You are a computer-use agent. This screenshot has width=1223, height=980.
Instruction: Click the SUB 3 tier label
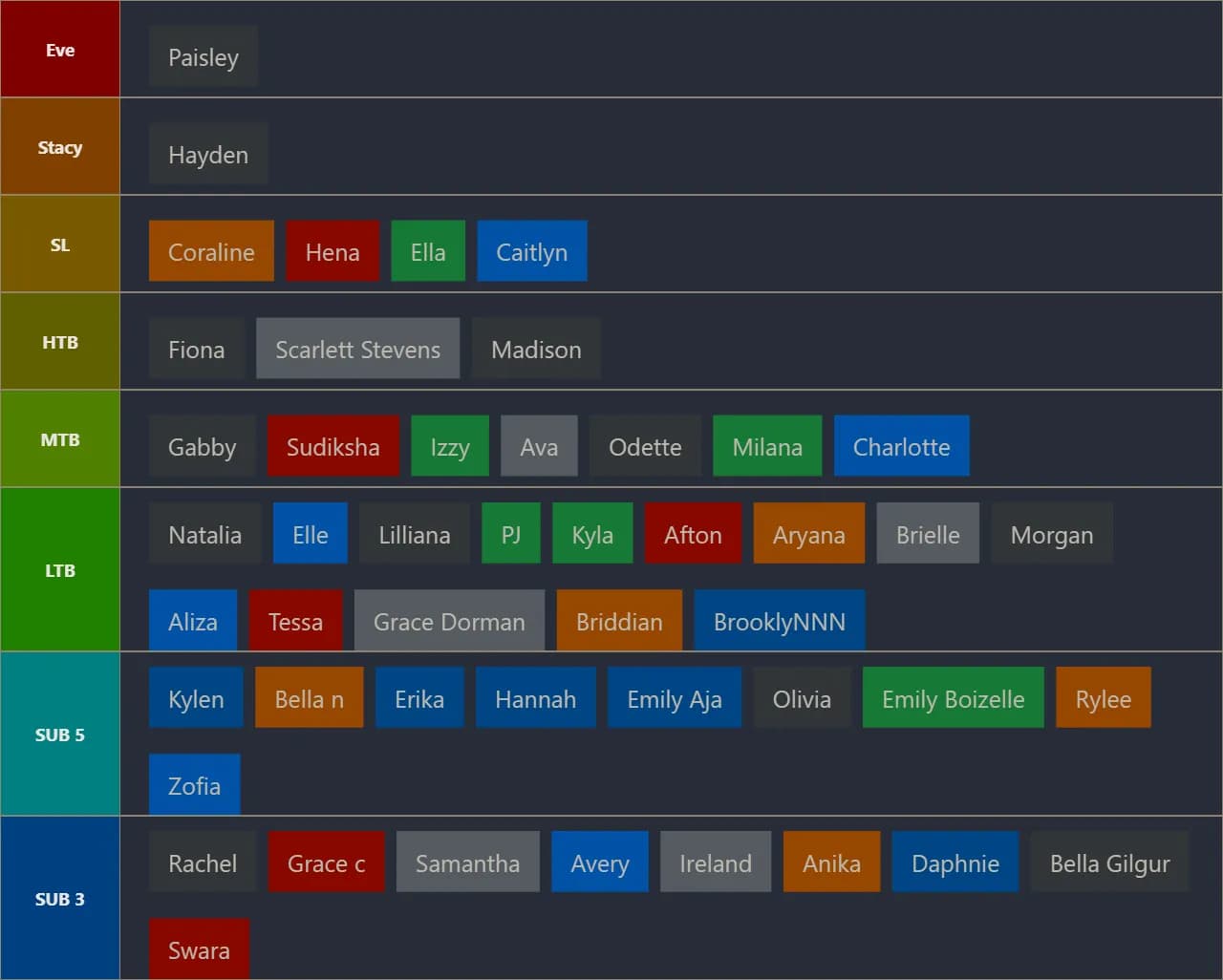(x=60, y=899)
